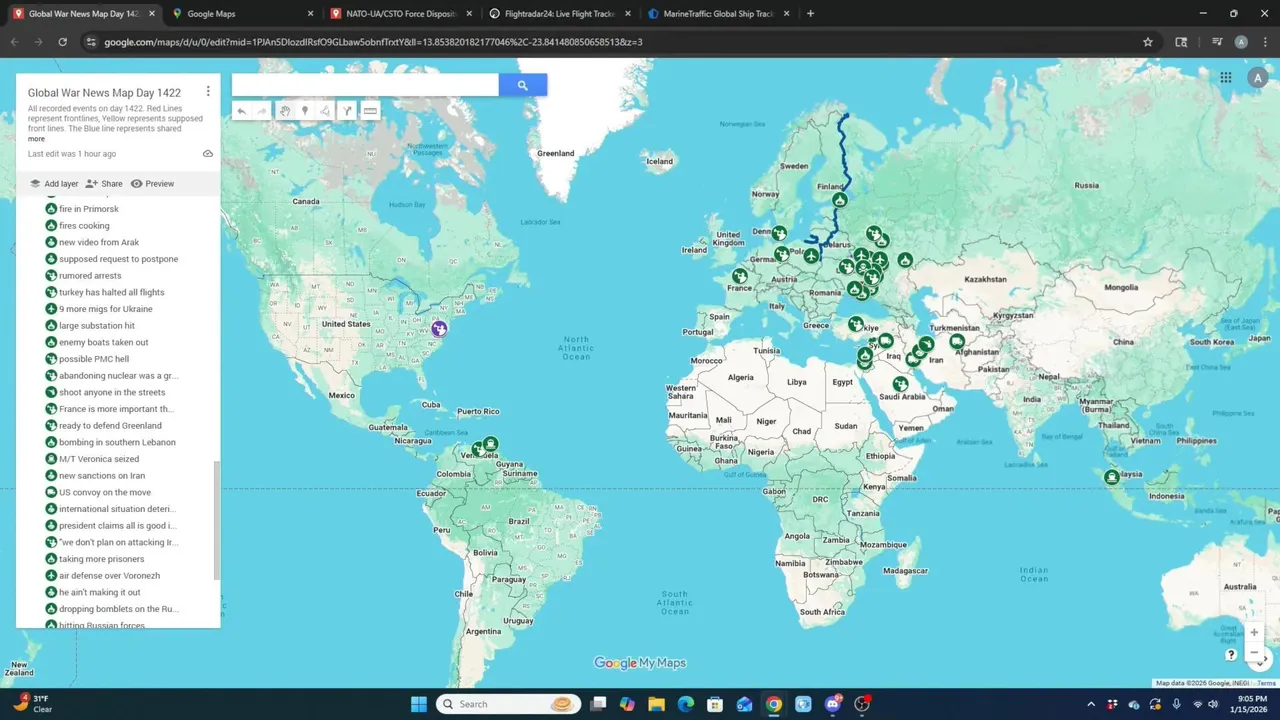Click the green marker near Afghanistan
Screen dimensions: 1280x720
957,341
